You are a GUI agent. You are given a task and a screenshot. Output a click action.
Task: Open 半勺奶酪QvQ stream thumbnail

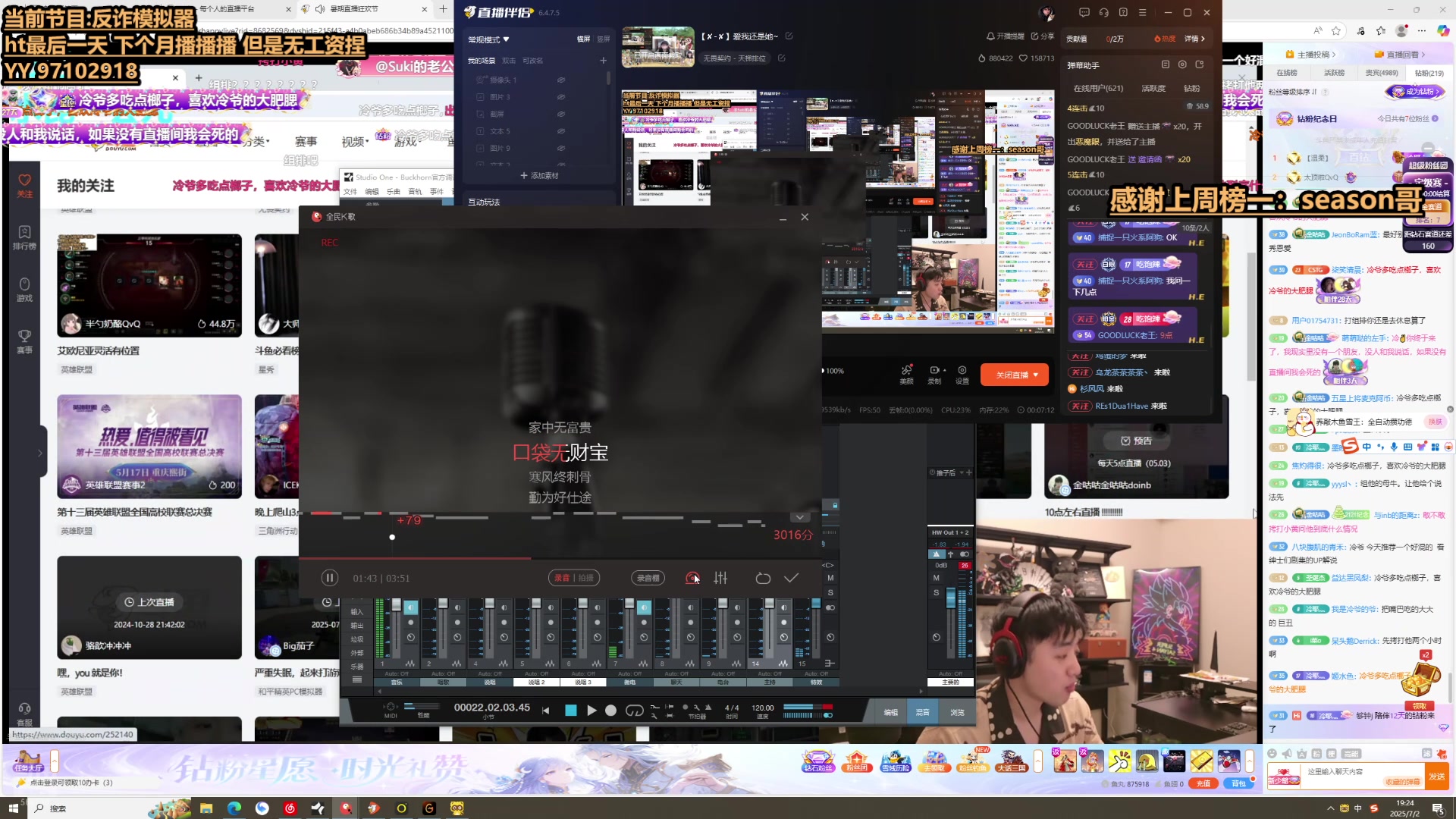click(149, 285)
